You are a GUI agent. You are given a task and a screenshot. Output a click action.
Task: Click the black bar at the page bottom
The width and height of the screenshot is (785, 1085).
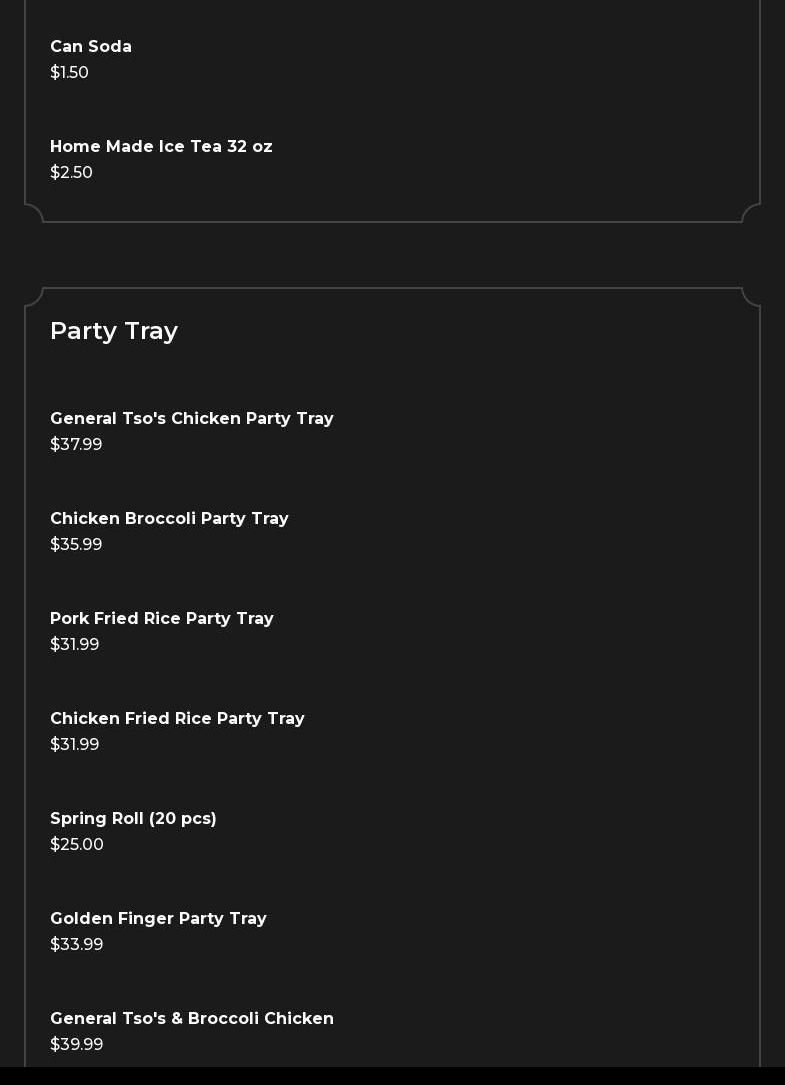pyautogui.click(x=392, y=1076)
